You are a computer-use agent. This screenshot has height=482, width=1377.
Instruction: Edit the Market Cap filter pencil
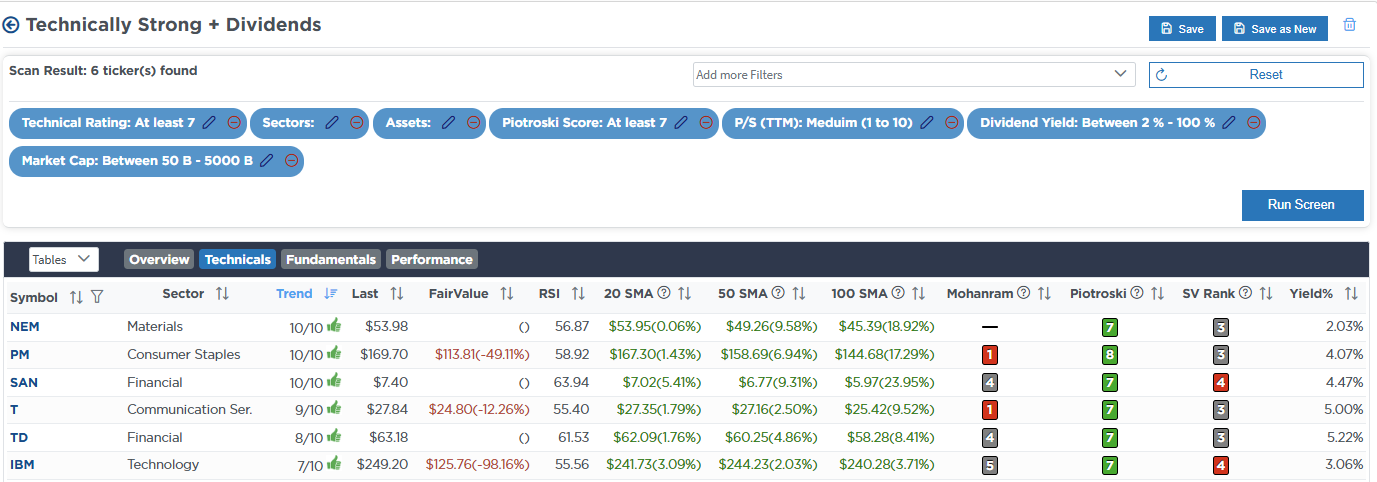[x=267, y=160]
